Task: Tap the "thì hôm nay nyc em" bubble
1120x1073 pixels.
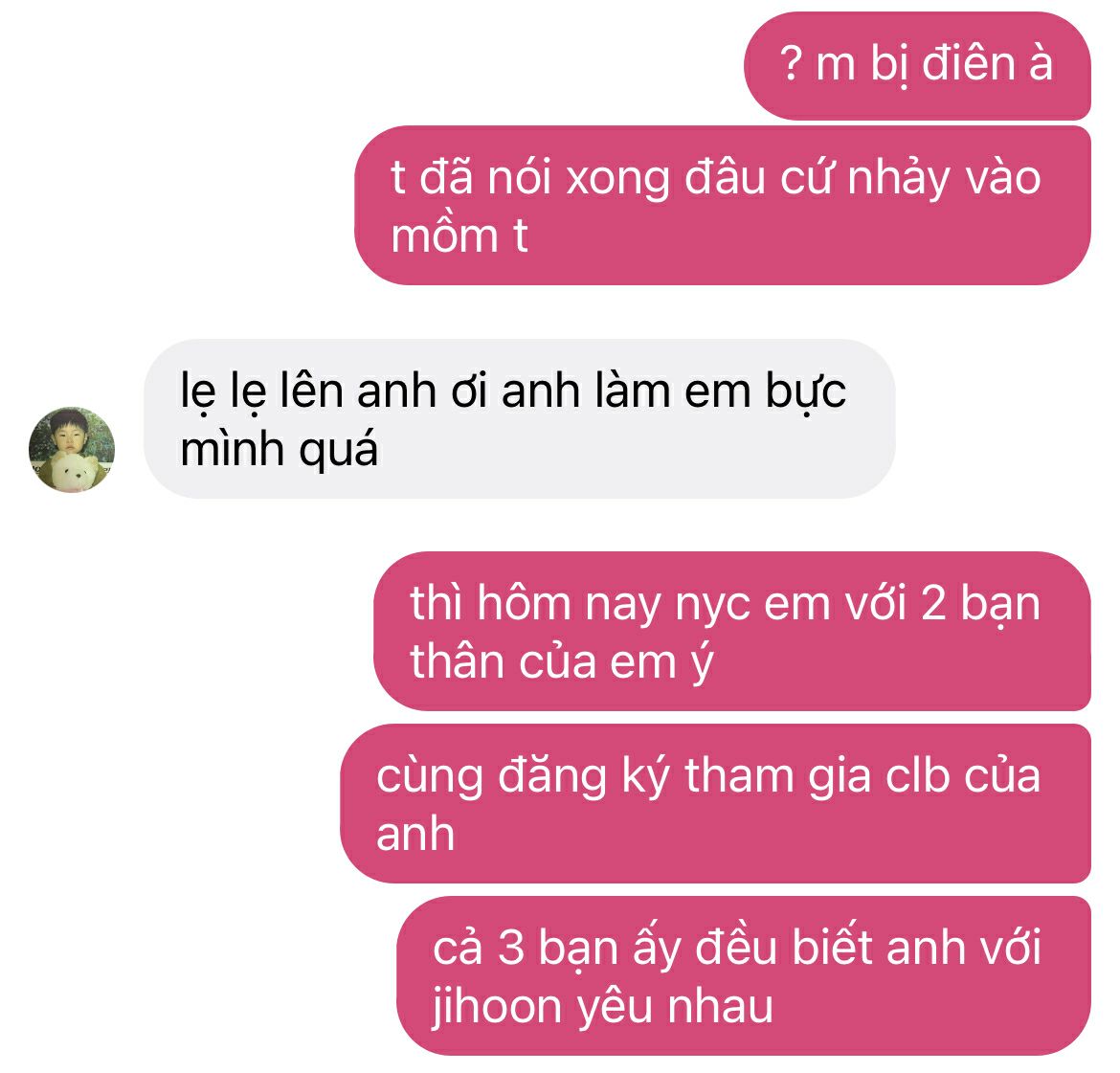Action: pyautogui.click(x=732, y=632)
